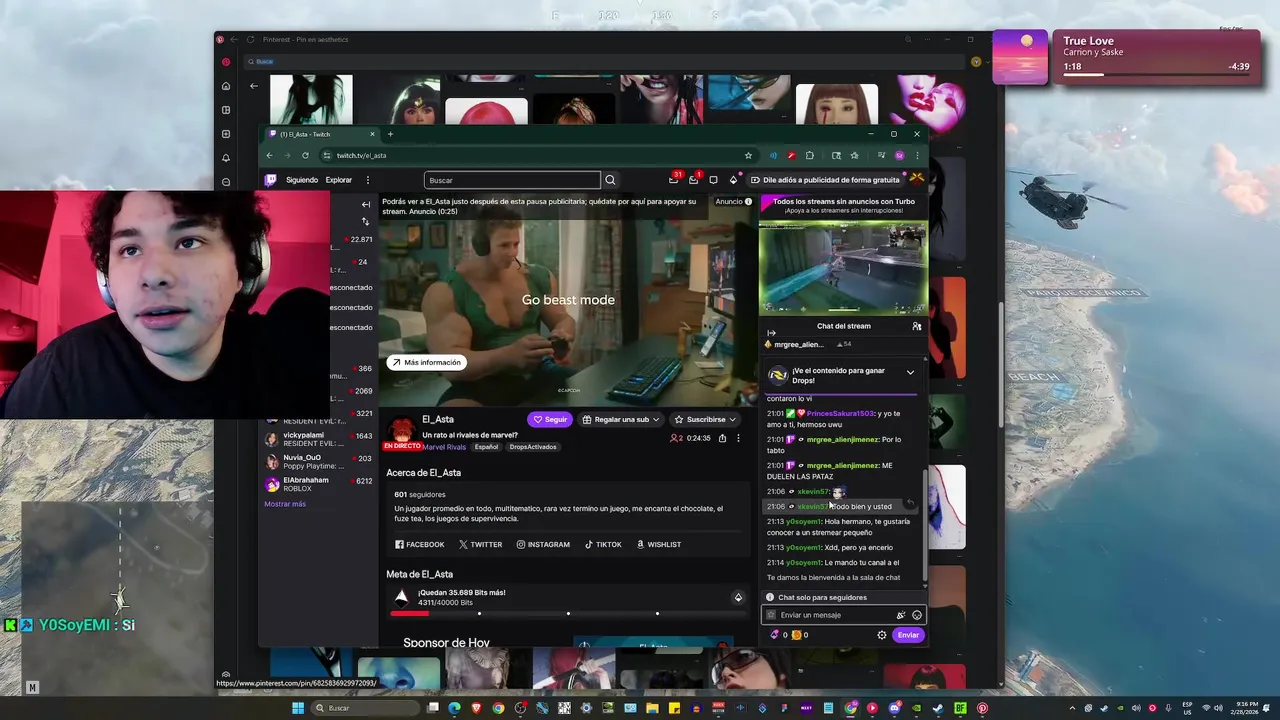Click the sort arrows icon in Twitch sidebar
This screenshot has height=720, width=1280.
[x=365, y=221]
